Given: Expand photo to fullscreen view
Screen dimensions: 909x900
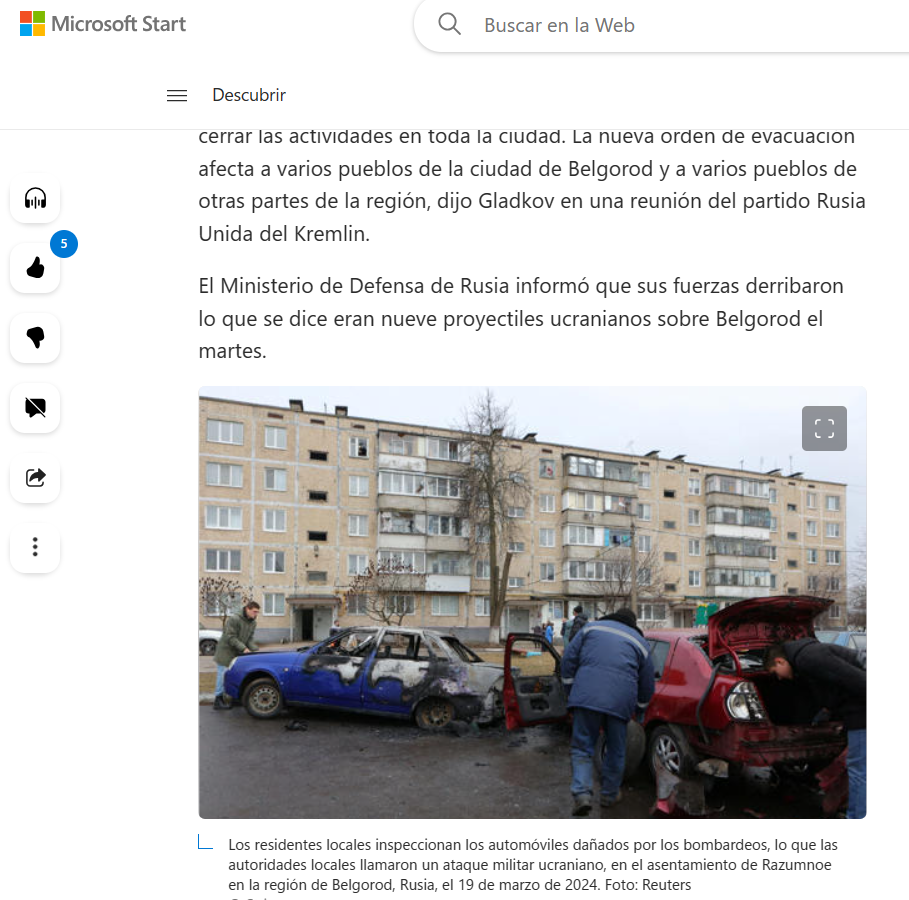Looking at the screenshot, I should tap(824, 429).
